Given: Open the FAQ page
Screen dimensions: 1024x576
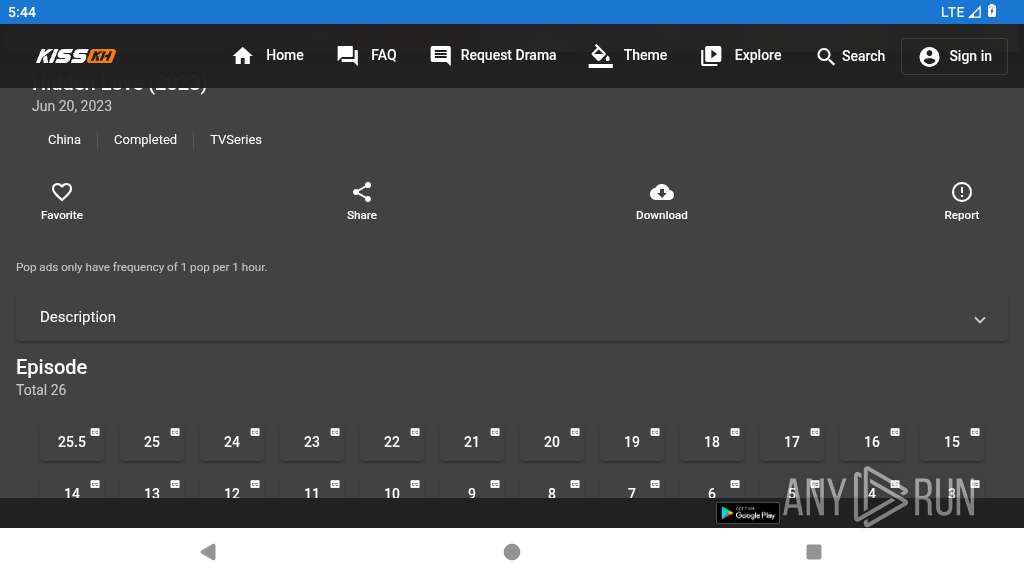Looking at the screenshot, I should (366, 56).
